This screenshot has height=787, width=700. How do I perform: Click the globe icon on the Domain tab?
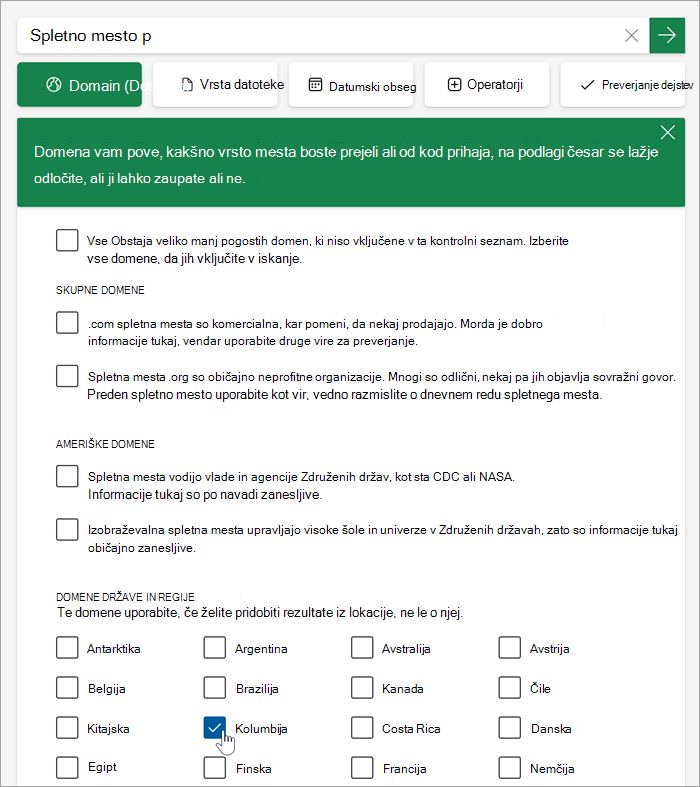pyautogui.click(x=54, y=85)
